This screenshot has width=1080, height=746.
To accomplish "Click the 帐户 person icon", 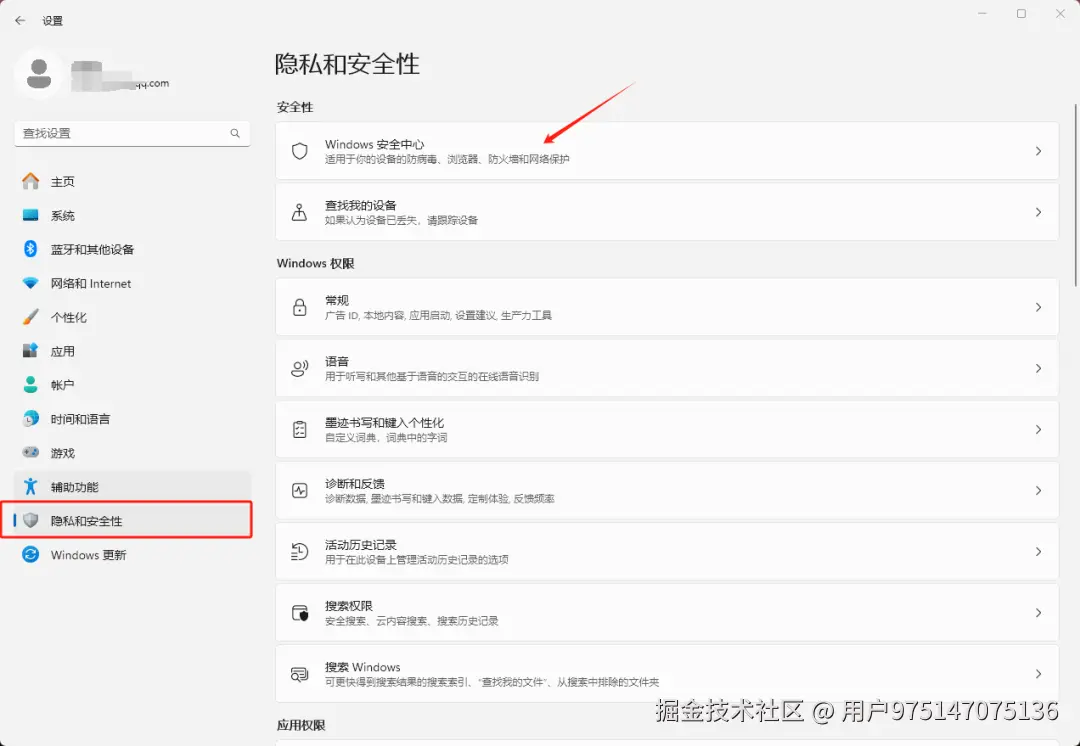I will click(30, 384).
